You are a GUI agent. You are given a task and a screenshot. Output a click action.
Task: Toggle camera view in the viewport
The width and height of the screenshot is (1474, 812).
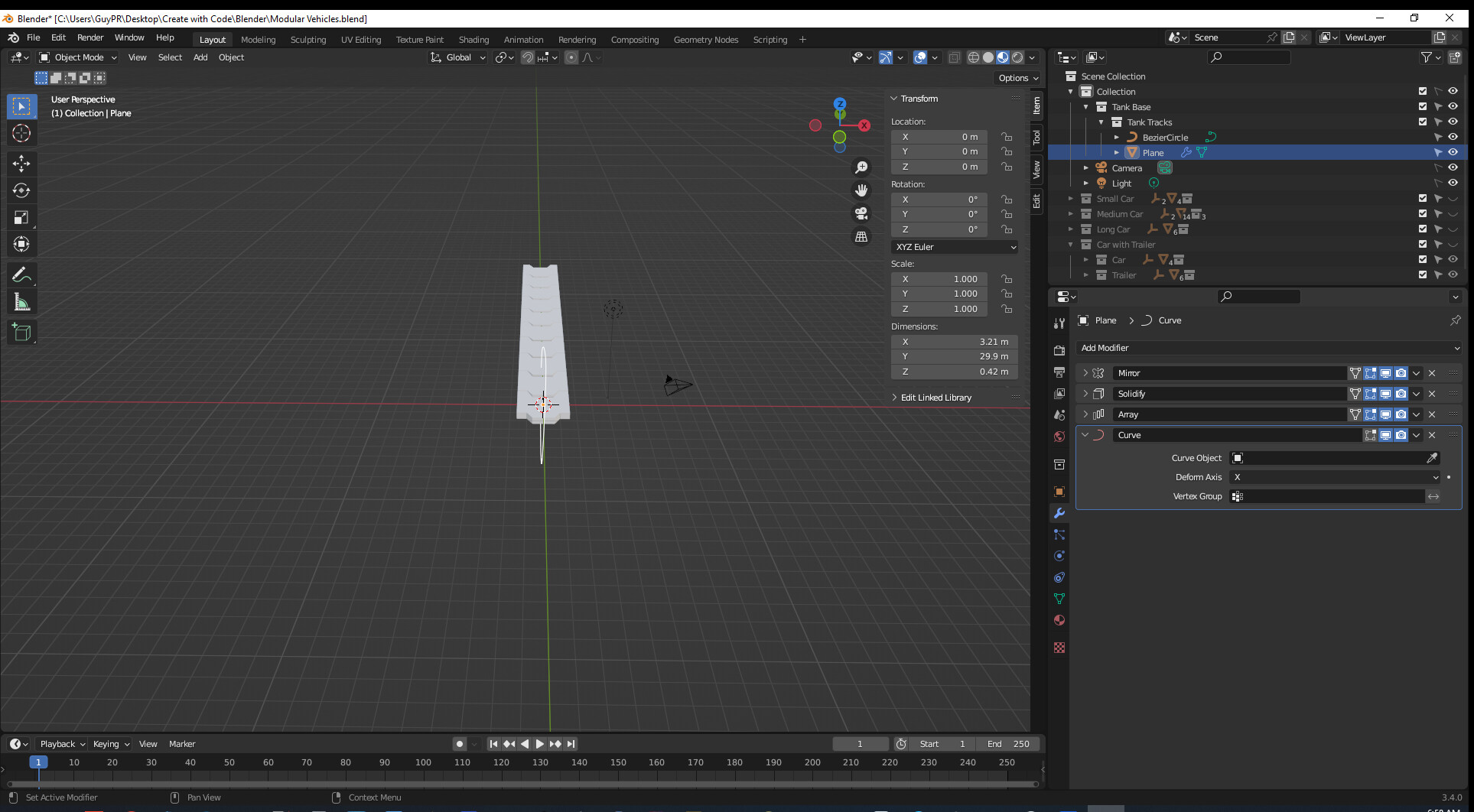tap(861, 213)
